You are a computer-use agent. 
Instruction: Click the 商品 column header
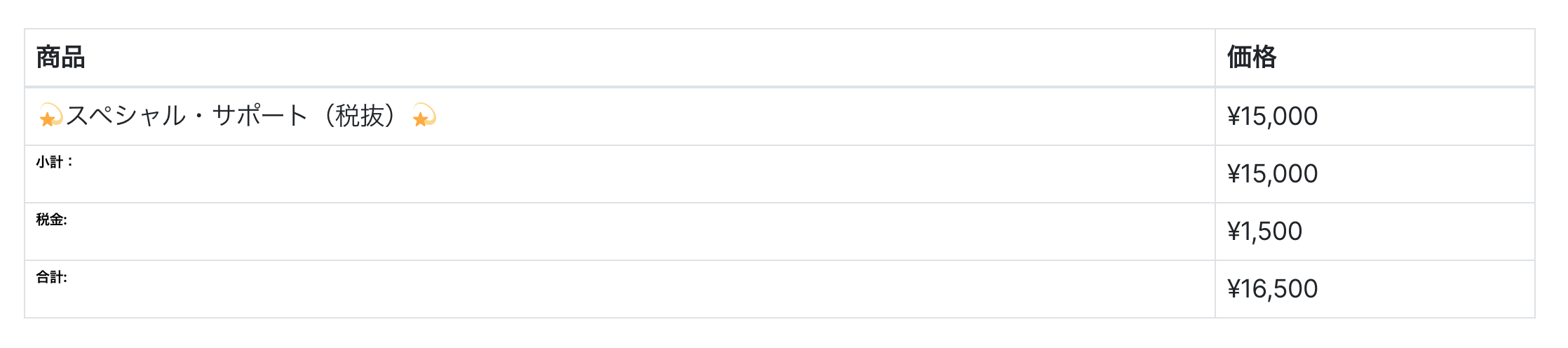pos(60,57)
